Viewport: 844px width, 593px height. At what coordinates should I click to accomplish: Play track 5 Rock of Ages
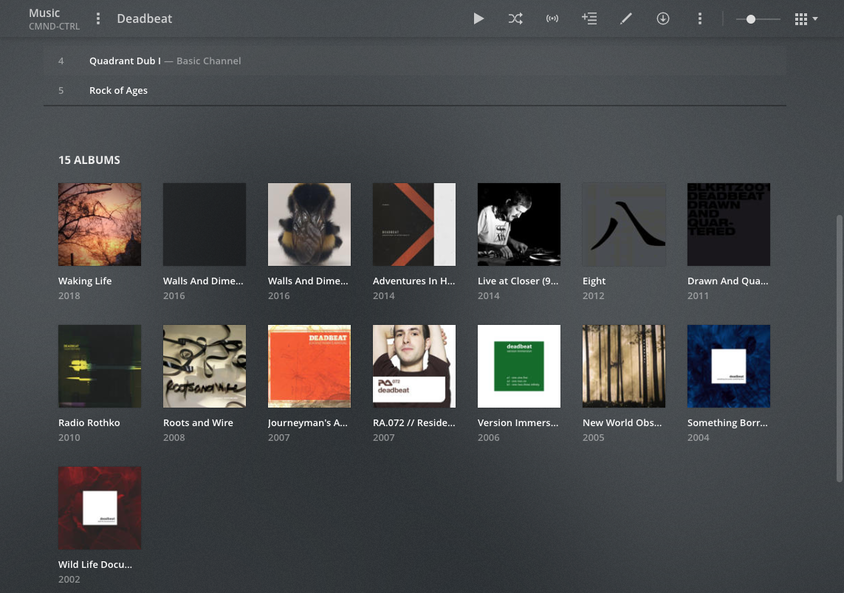point(118,91)
